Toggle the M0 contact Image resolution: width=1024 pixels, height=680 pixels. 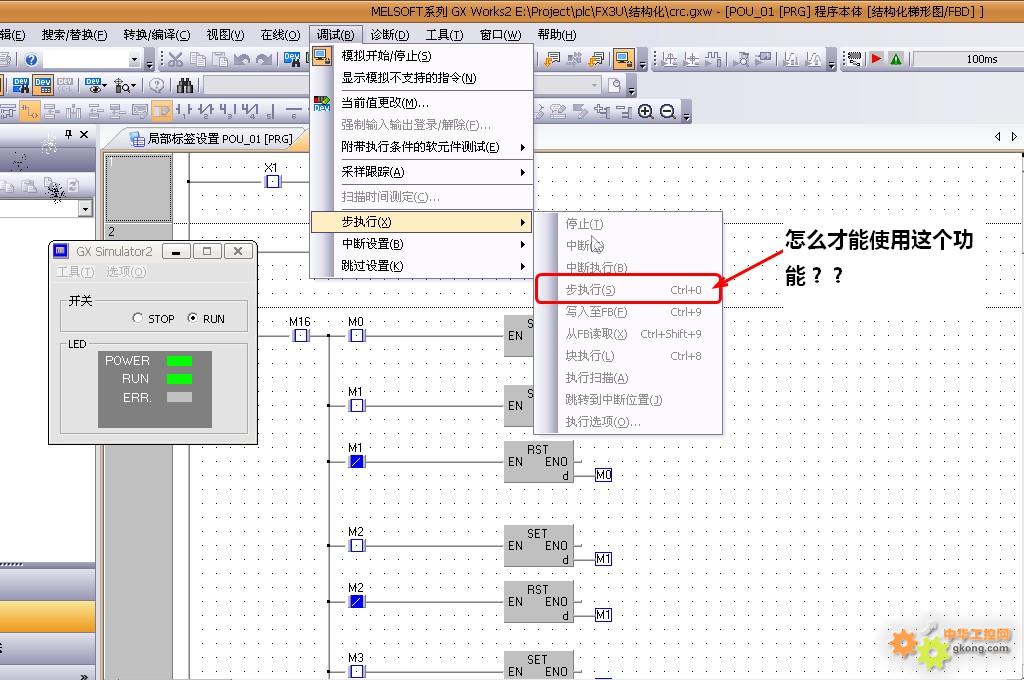[357, 336]
